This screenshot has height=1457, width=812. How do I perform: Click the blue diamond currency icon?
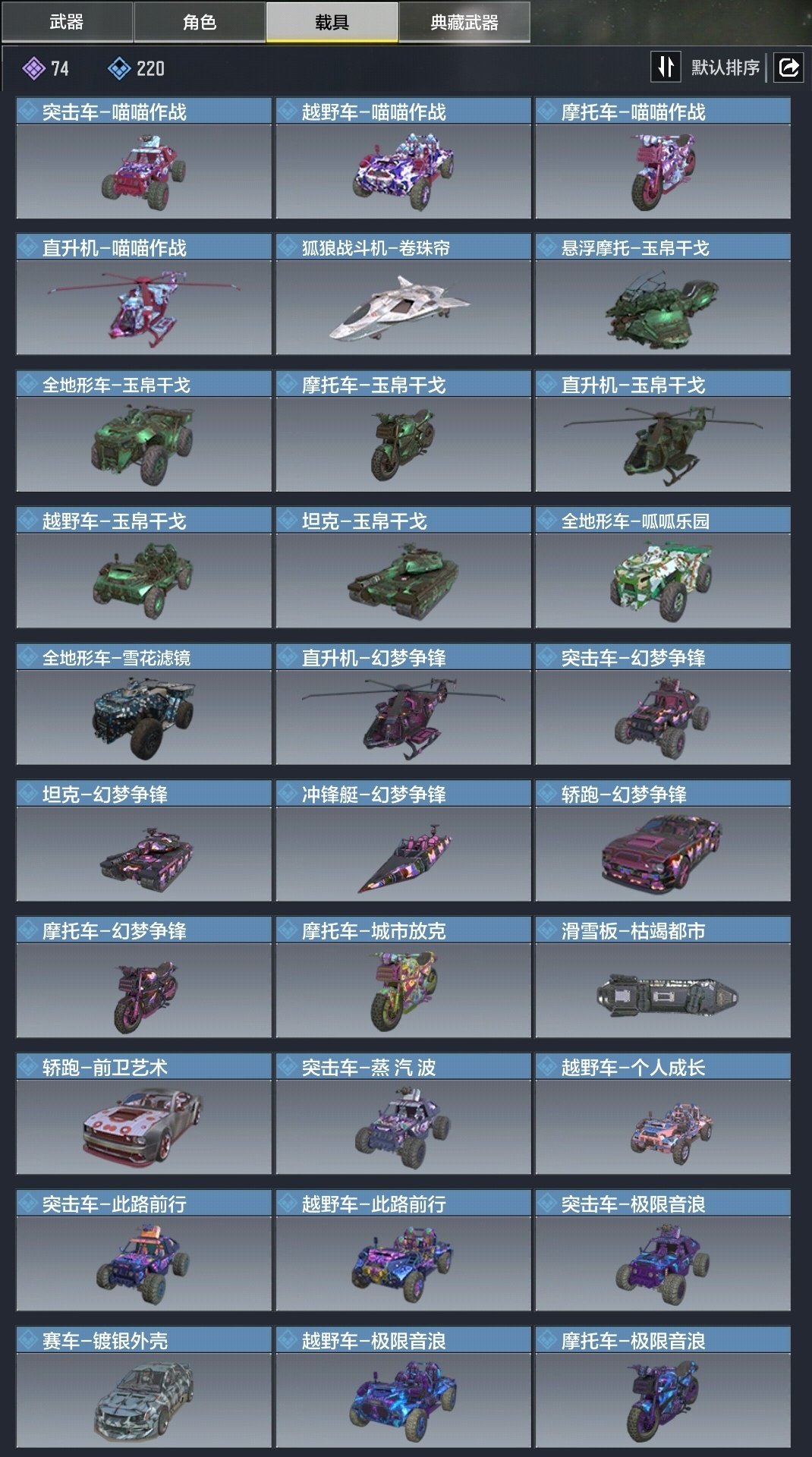119,69
